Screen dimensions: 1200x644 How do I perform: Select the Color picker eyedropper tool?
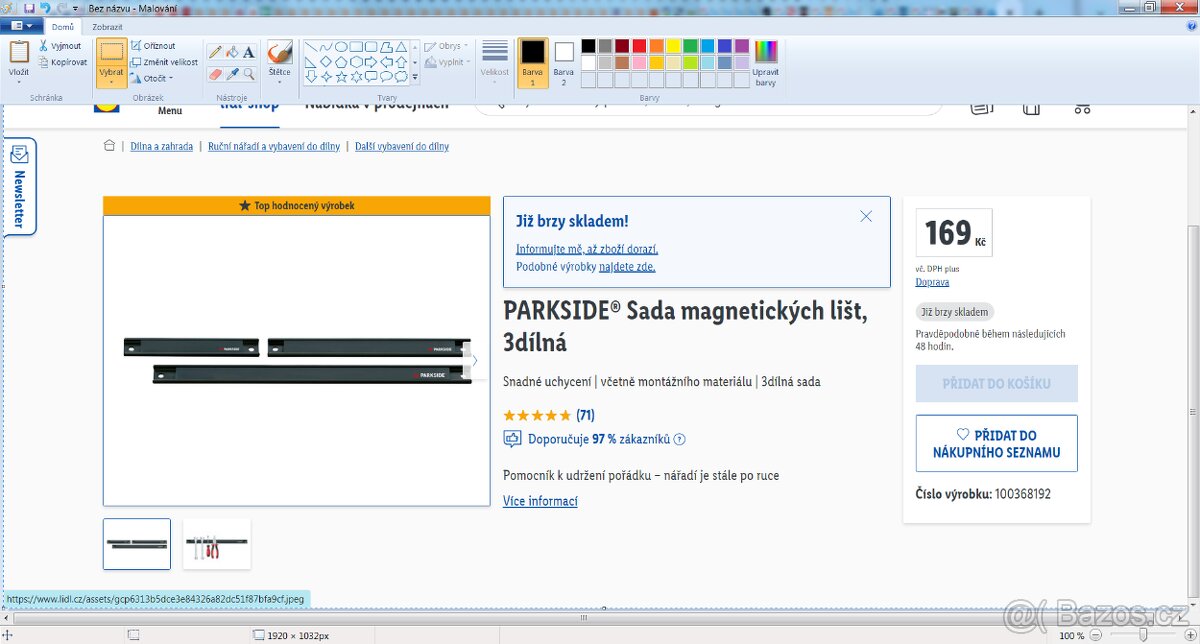click(232, 73)
